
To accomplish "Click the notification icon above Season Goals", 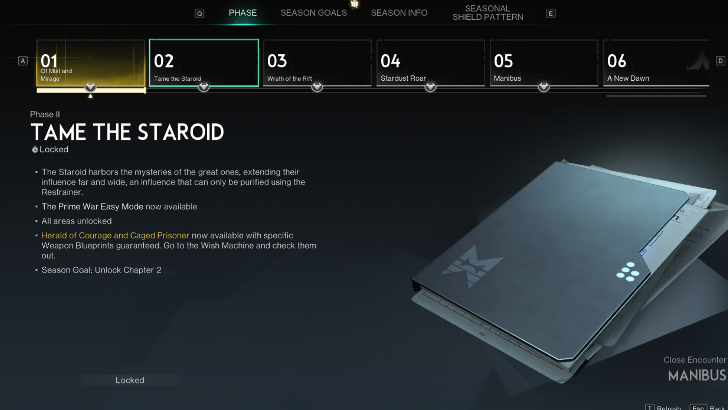I will pyautogui.click(x=355, y=4).
